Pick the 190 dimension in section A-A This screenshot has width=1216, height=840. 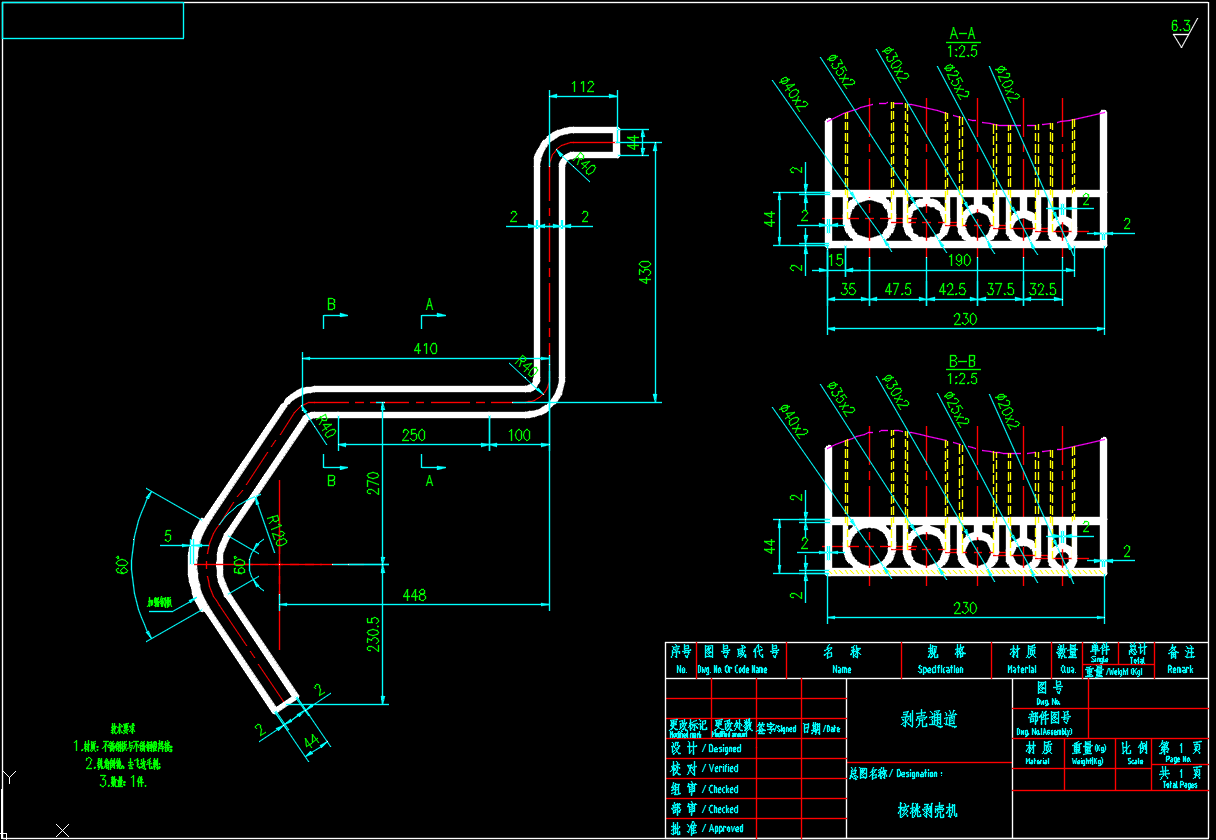959,260
